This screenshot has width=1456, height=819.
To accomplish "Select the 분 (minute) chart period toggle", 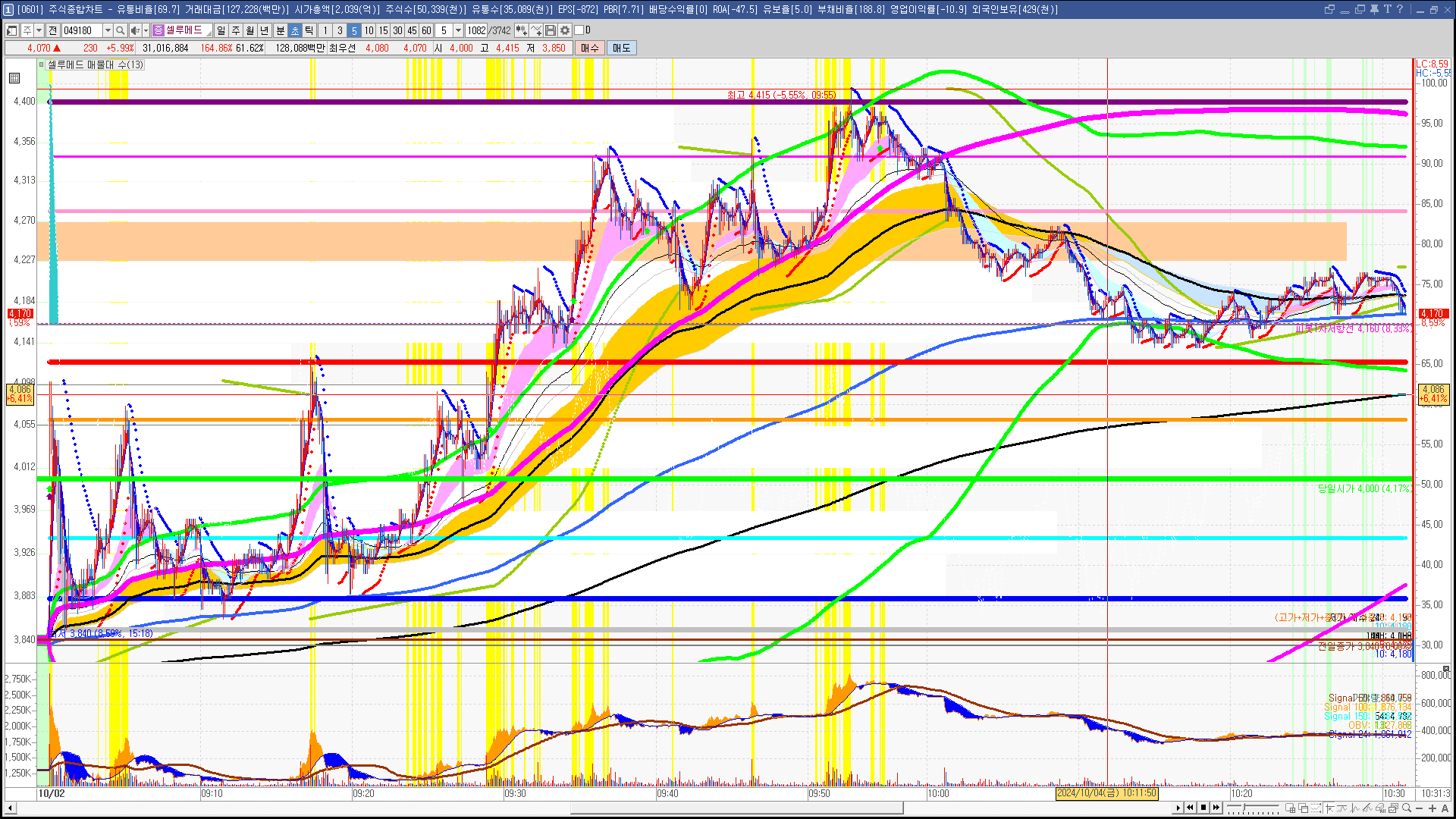I will [280, 30].
